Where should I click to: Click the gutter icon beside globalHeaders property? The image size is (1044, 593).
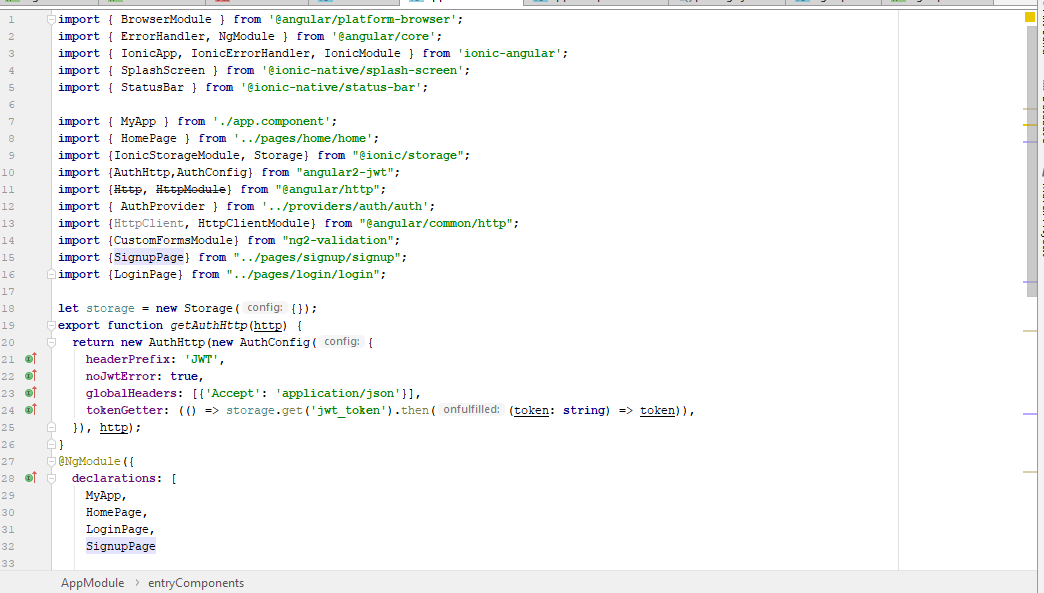29,393
